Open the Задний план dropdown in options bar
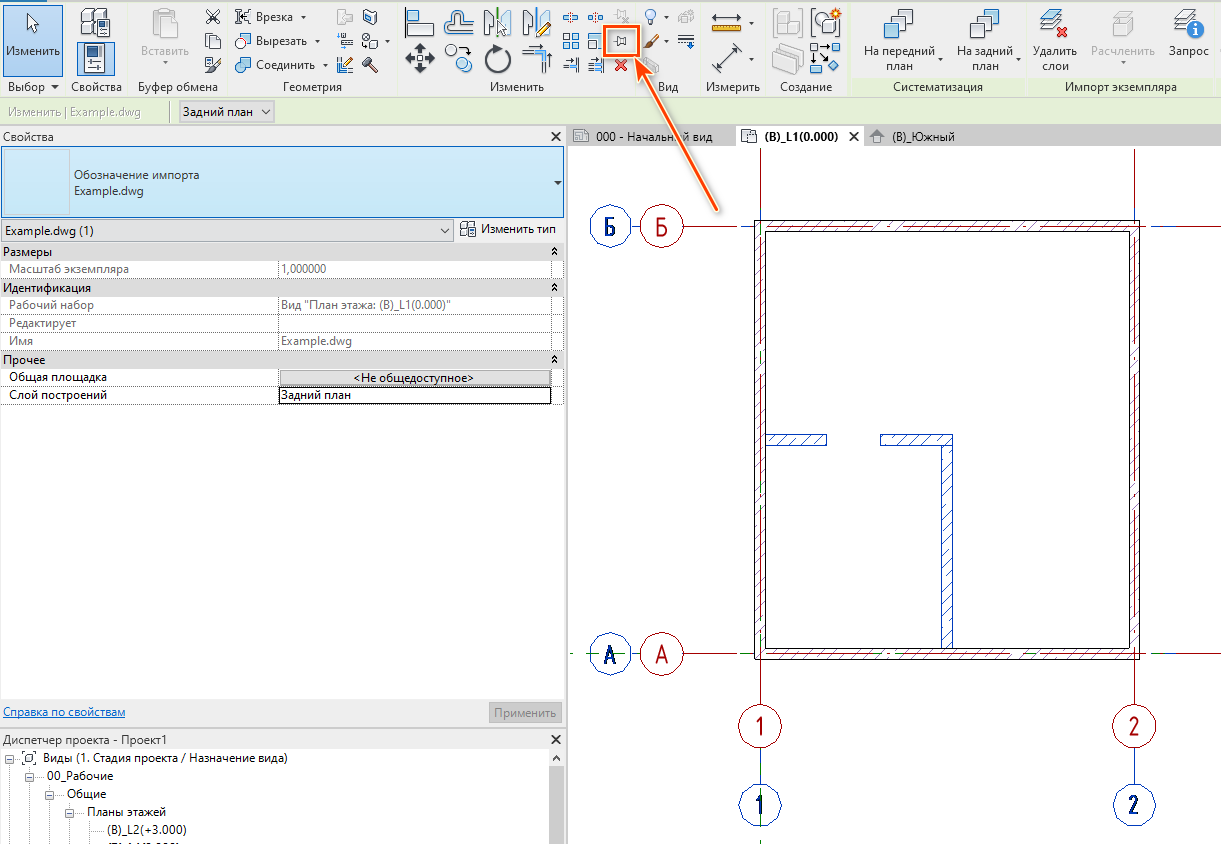 226,112
